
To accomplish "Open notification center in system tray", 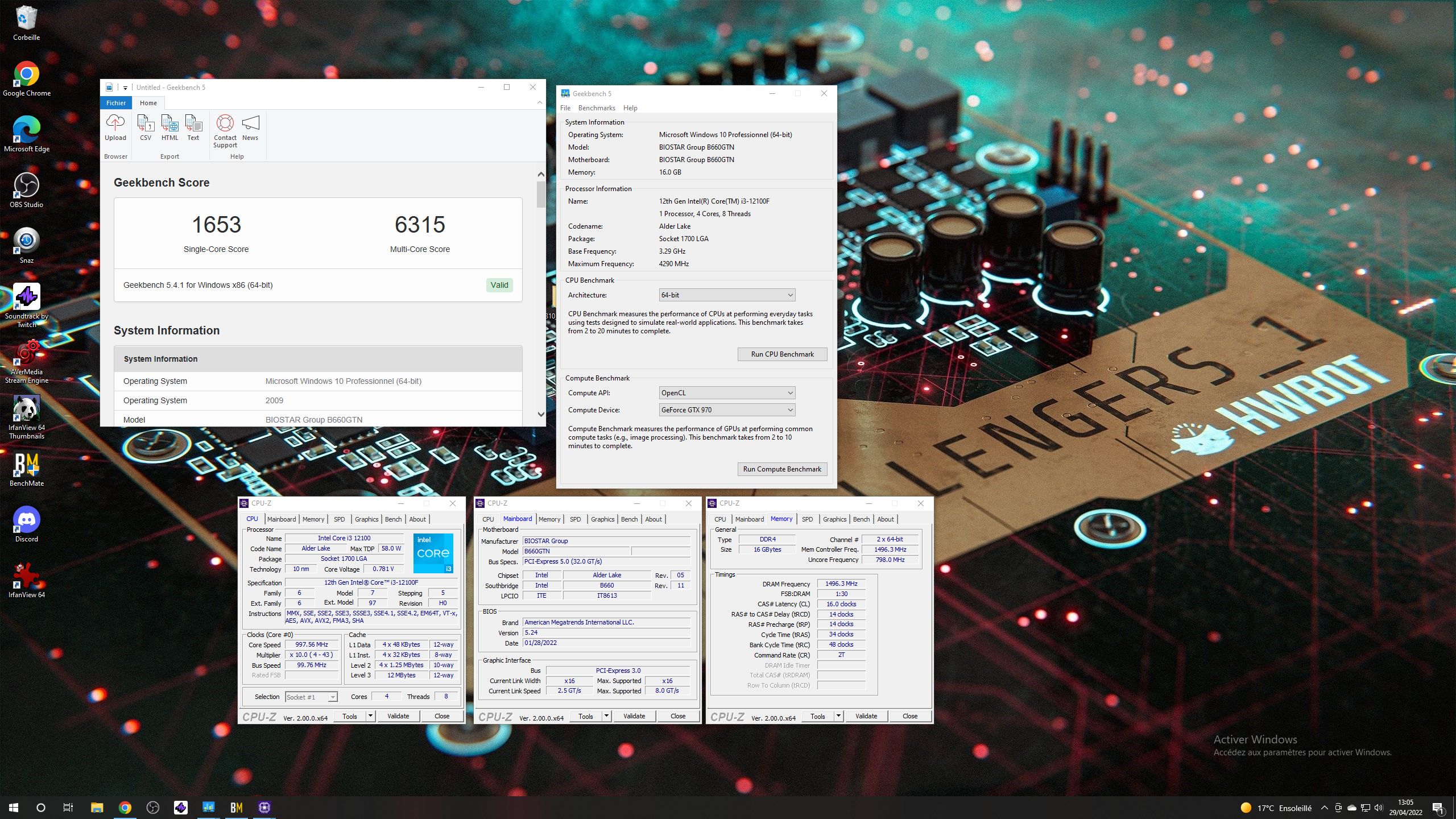I will (x=1438, y=808).
